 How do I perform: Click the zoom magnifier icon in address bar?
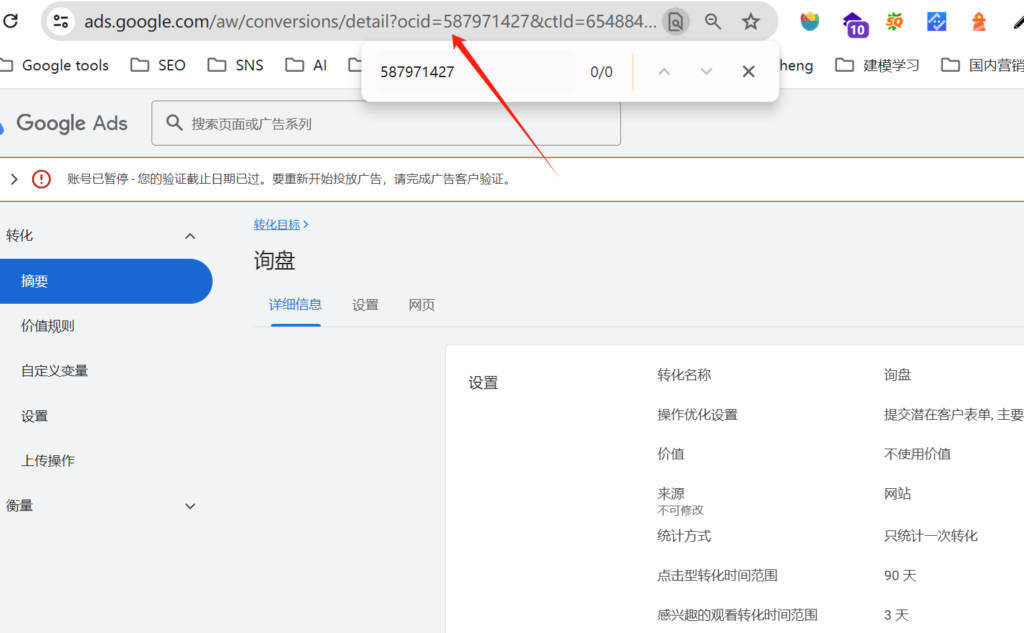click(x=713, y=21)
